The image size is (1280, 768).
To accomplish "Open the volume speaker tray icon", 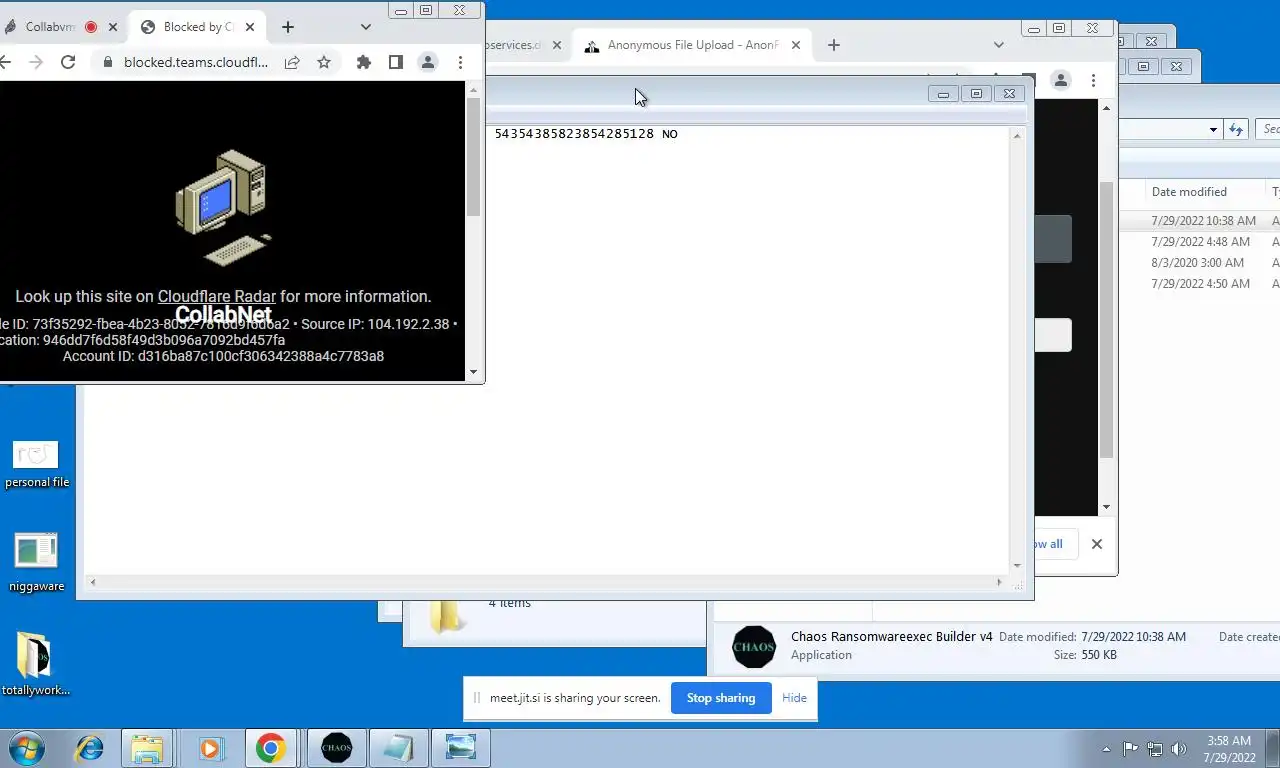I will tap(1179, 748).
